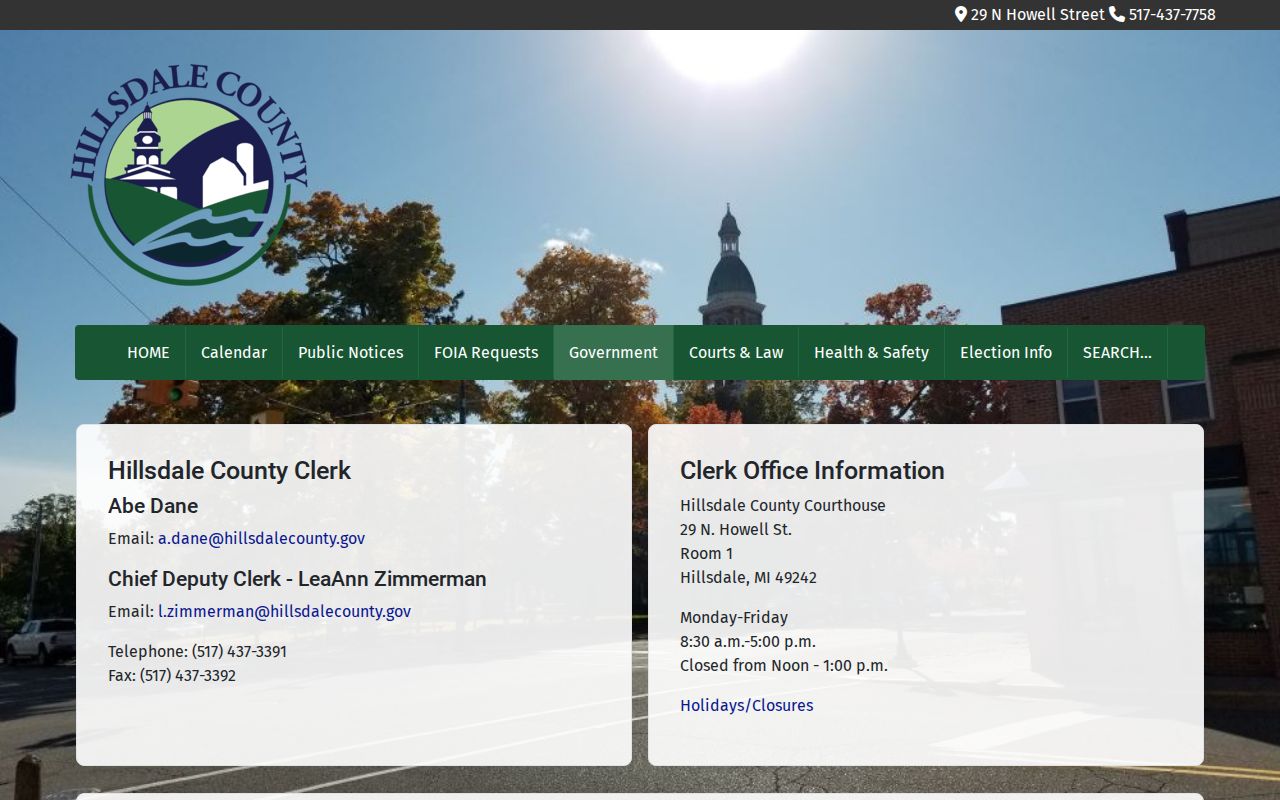Open Public Notices in the navigation
Image resolution: width=1280 pixels, height=800 pixels.
click(x=350, y=352)
